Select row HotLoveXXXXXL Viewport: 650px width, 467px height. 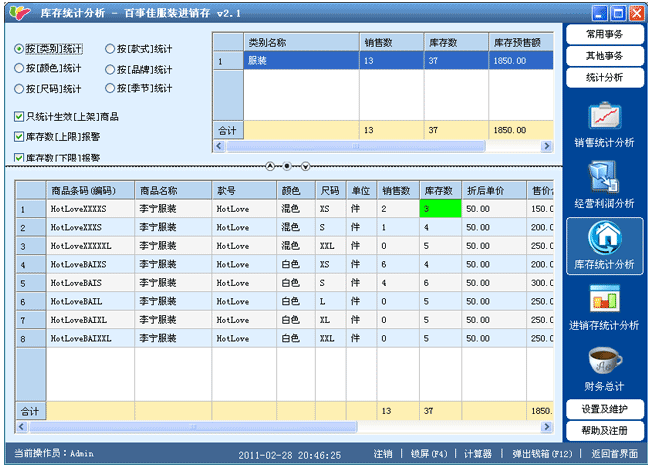click(285, 246)
